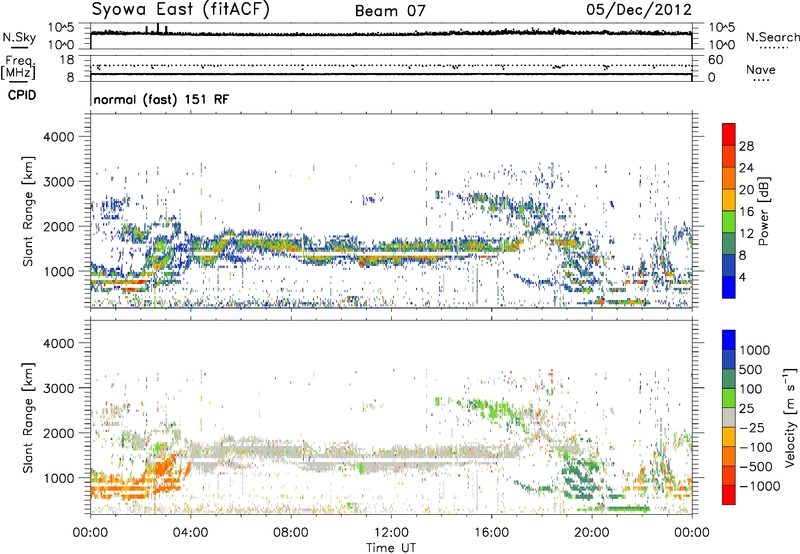Click the 'CPID' row label

(x=22, y=95)
